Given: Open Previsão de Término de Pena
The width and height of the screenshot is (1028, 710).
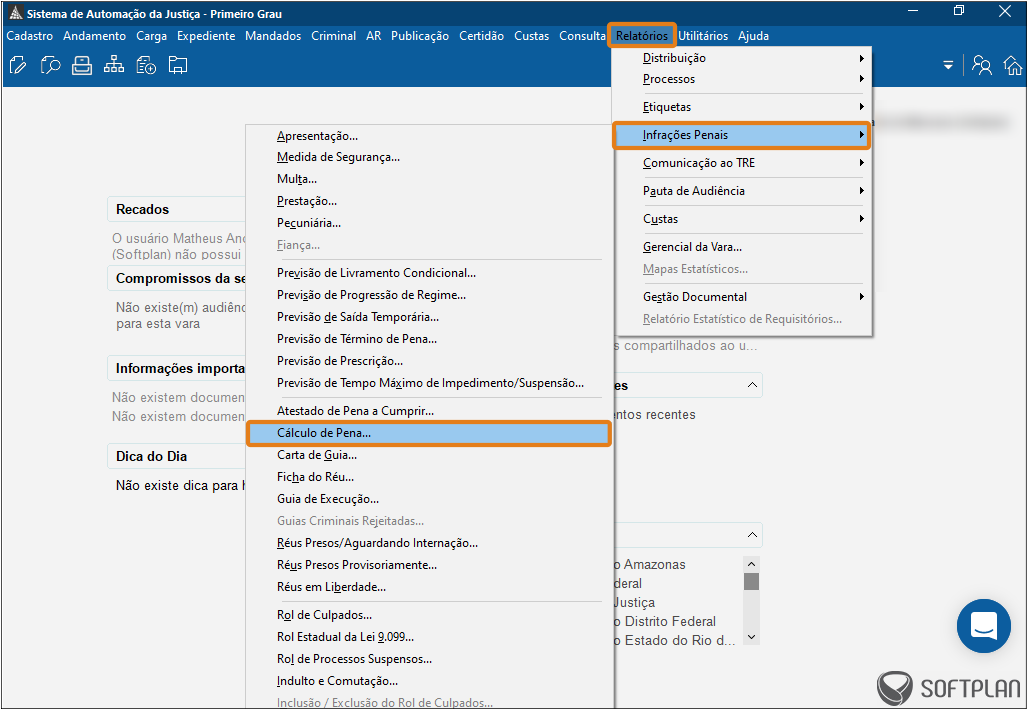Looking at the screenshot, I should pos(429,339).
